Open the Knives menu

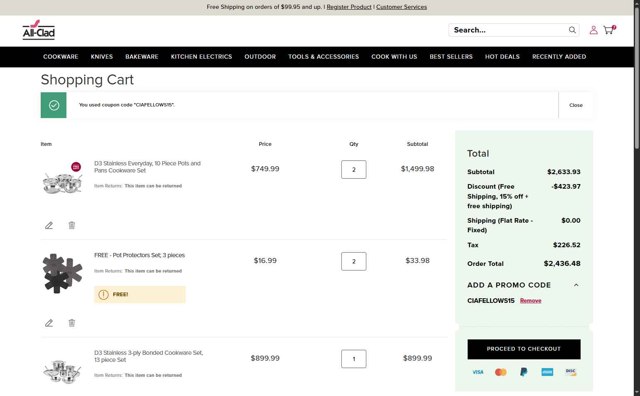click(102, 57)
